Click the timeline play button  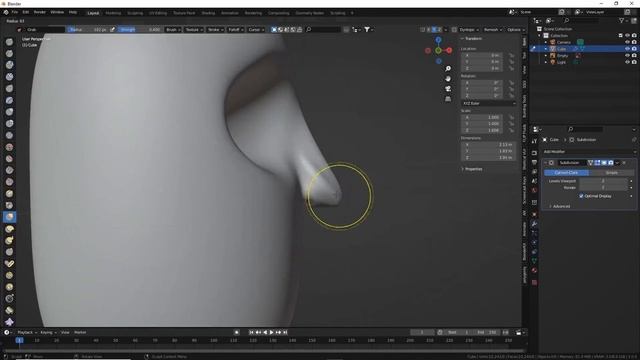pos(271,332)
